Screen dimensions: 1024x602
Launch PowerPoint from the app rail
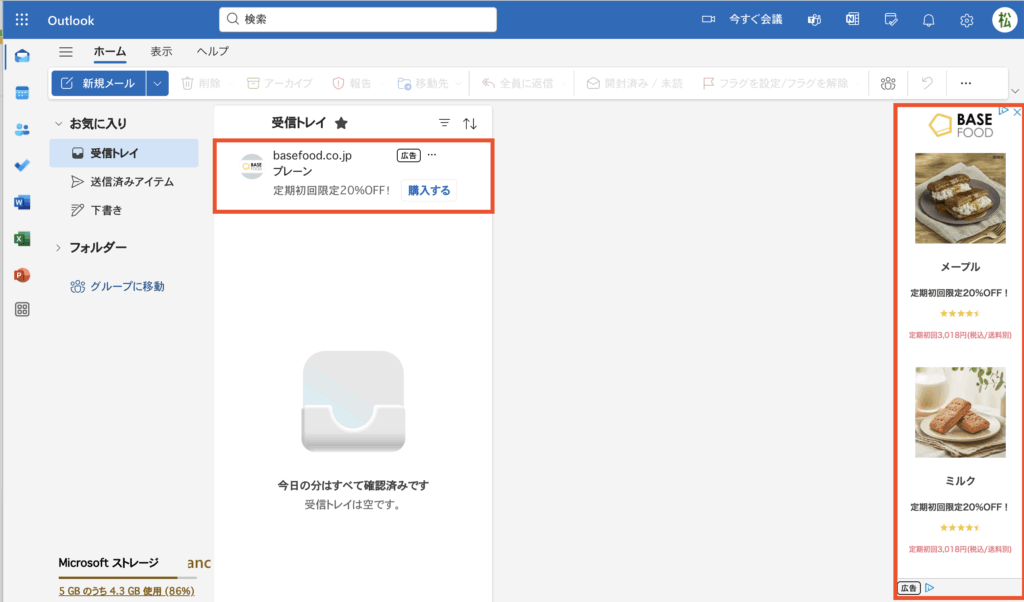pos(22,275)
